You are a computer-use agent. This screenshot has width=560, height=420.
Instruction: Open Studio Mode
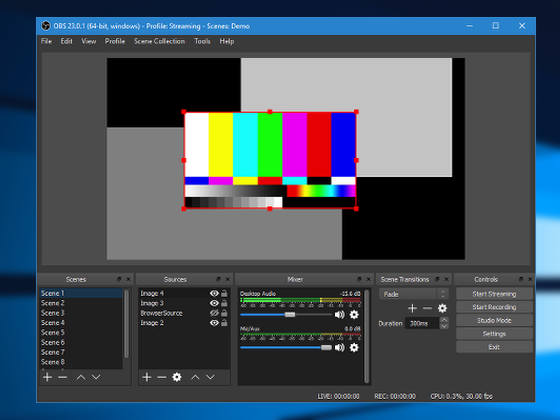point(494,320)
